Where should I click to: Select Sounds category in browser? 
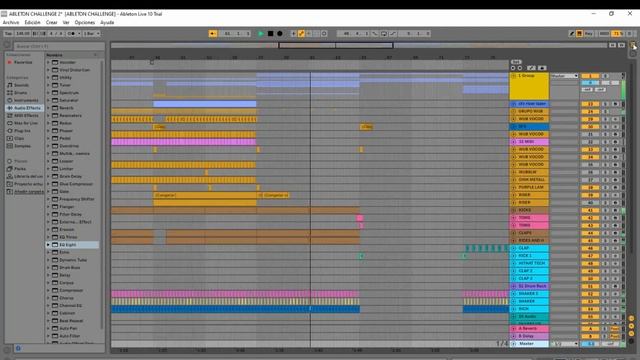pyautogui.click(x=21, y=85)
